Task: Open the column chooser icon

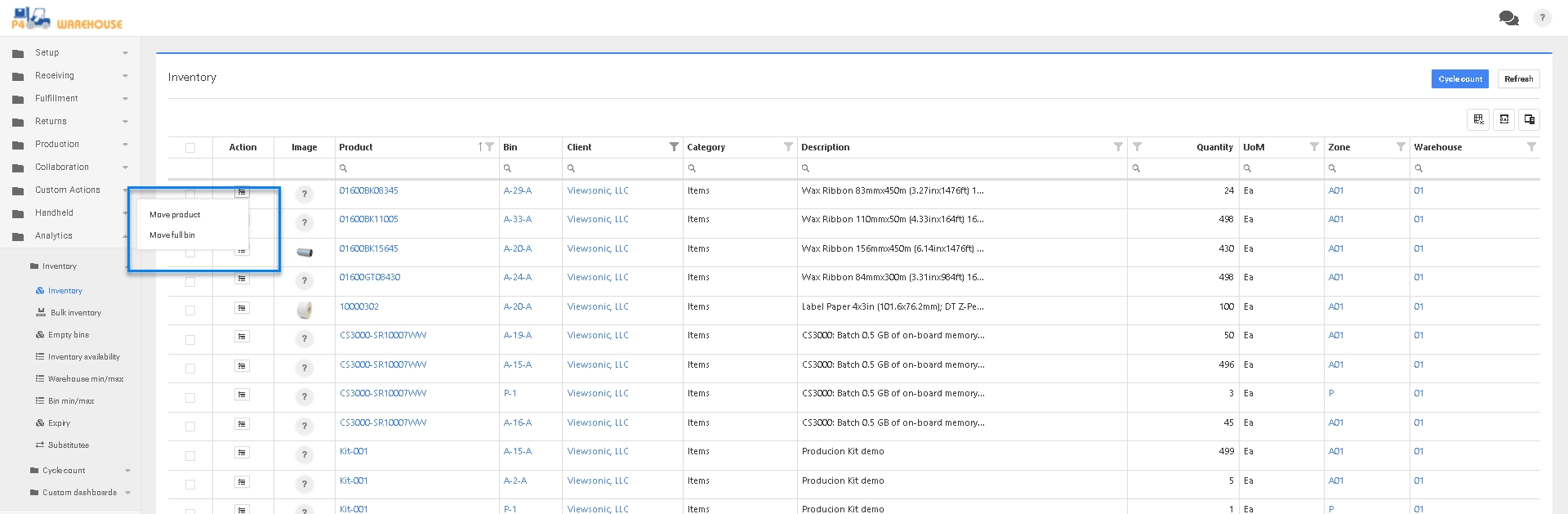Action: coord(1529,119)
